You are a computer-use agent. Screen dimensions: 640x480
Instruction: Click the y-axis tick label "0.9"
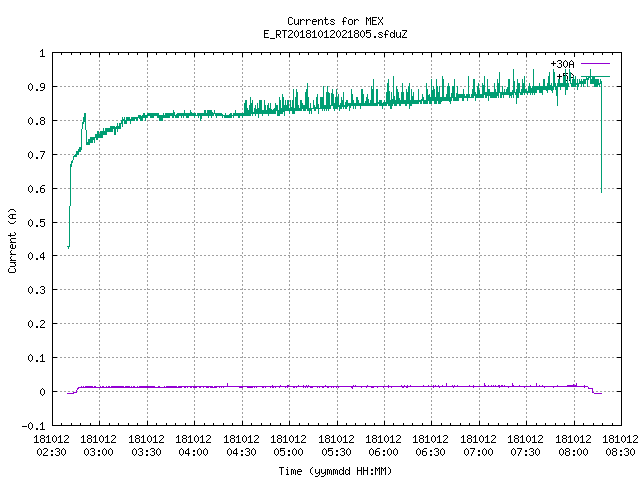pyautogui.click(x=36, y=87)
